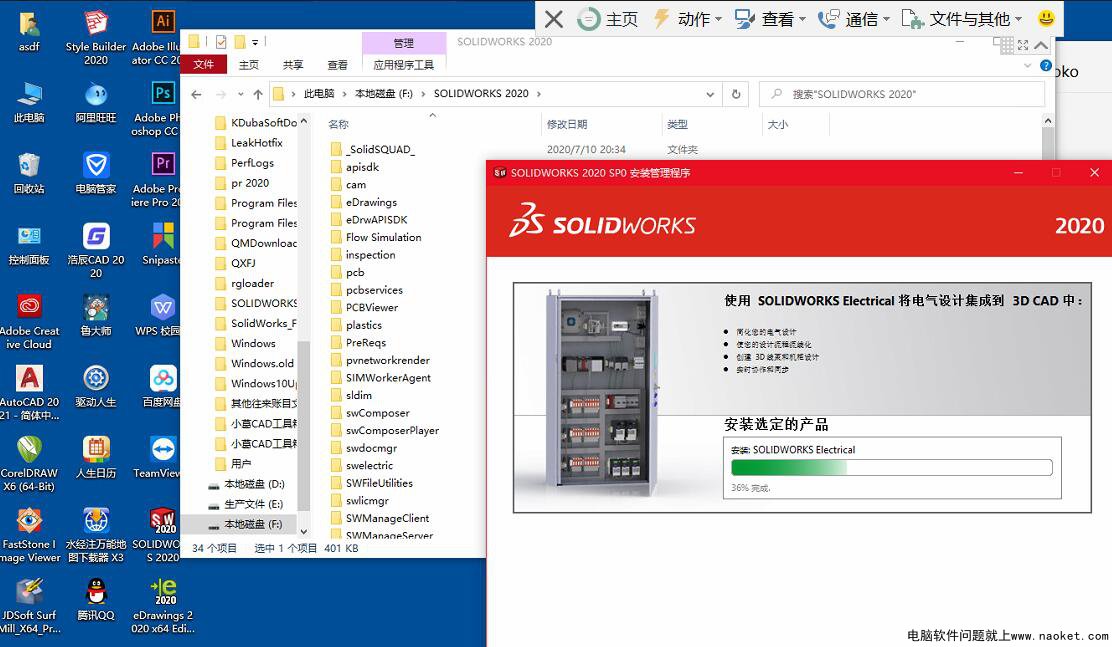Click the refresh button beside address bar
Screen dimensions: 1112x647
coord(736,94)
